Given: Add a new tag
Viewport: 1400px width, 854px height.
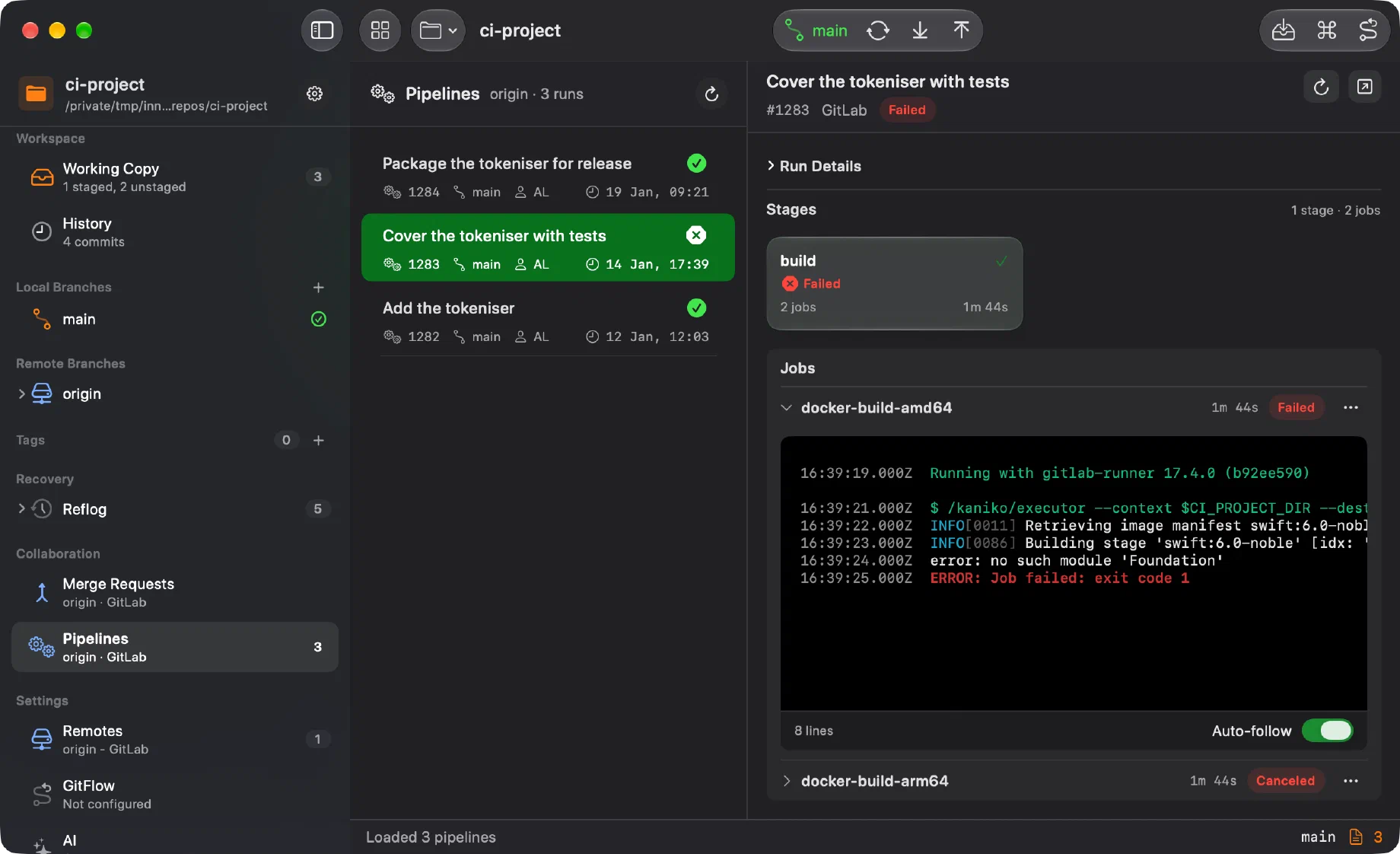Looking at the screenshot, I should point(319,441).
